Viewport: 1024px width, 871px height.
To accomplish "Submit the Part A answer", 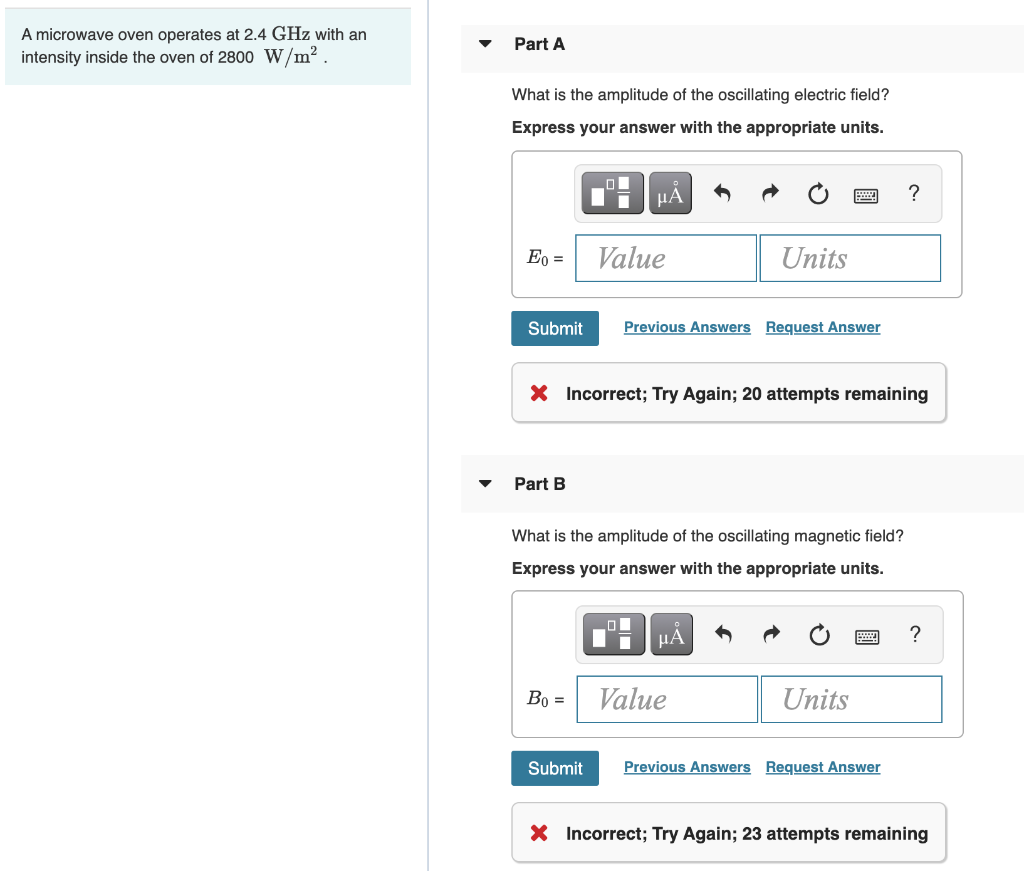I will (x=555, y=328).
